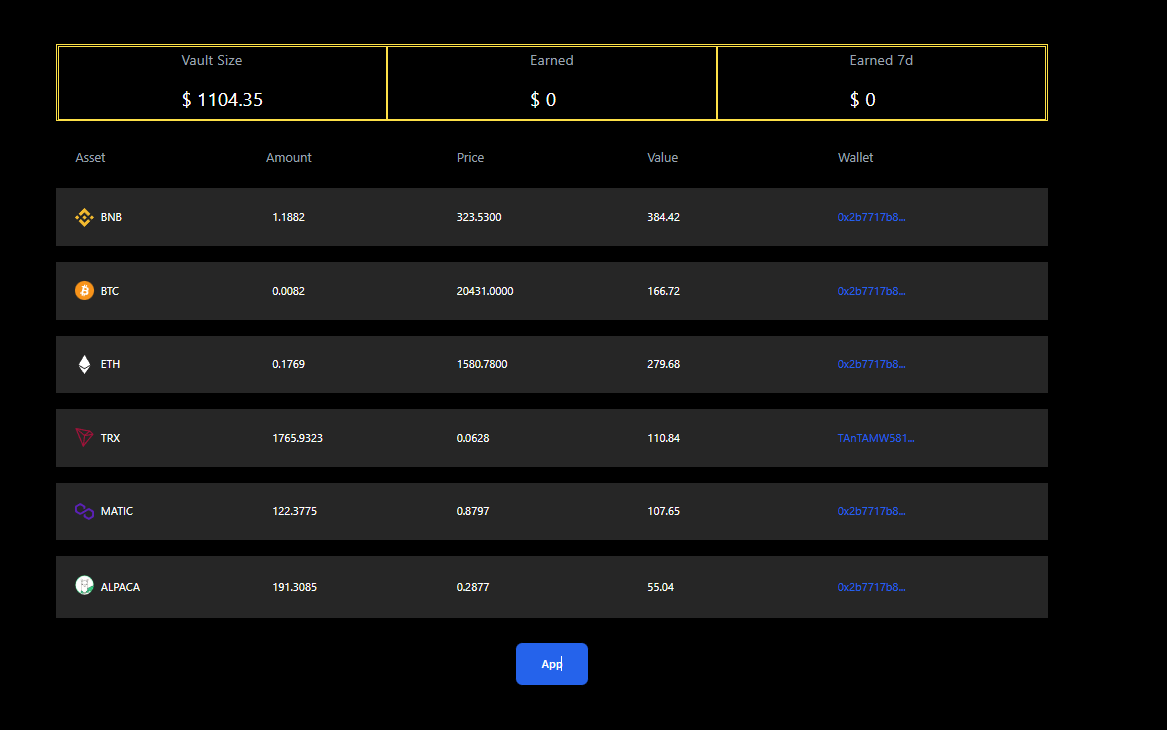Select ETH amount 0.1769
The width and height of the screenshot is (1167, 730).
click(x=288, y=364)
